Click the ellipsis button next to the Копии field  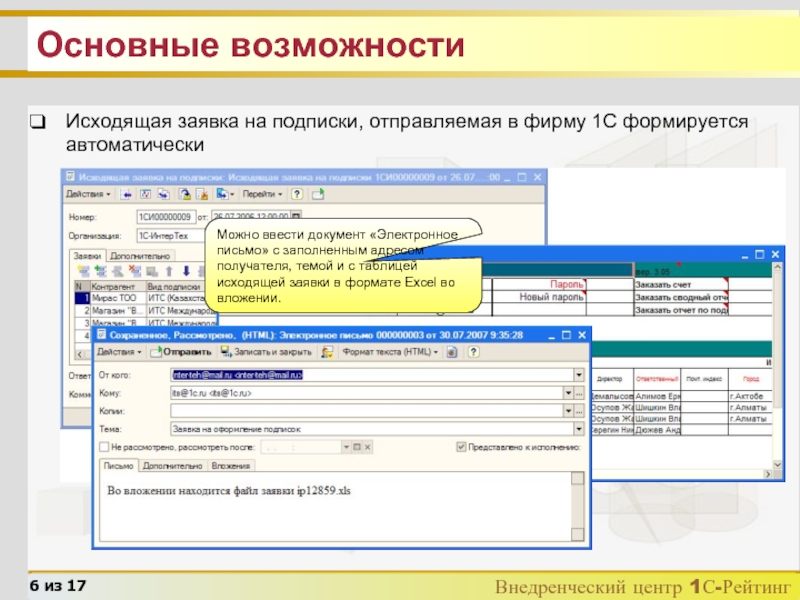tap(579, 411)
